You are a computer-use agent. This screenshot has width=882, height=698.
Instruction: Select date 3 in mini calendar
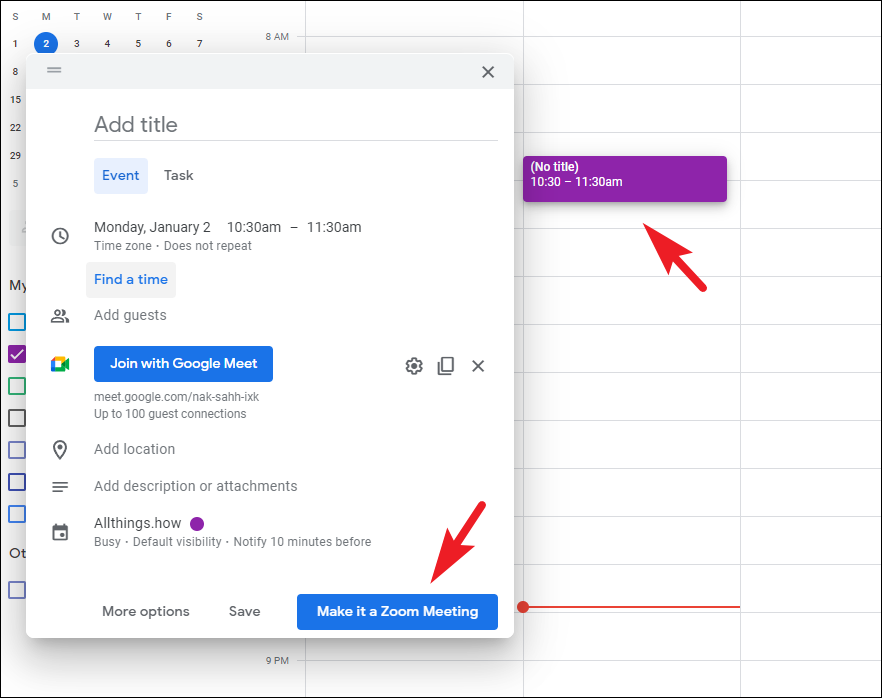[76, 44]
